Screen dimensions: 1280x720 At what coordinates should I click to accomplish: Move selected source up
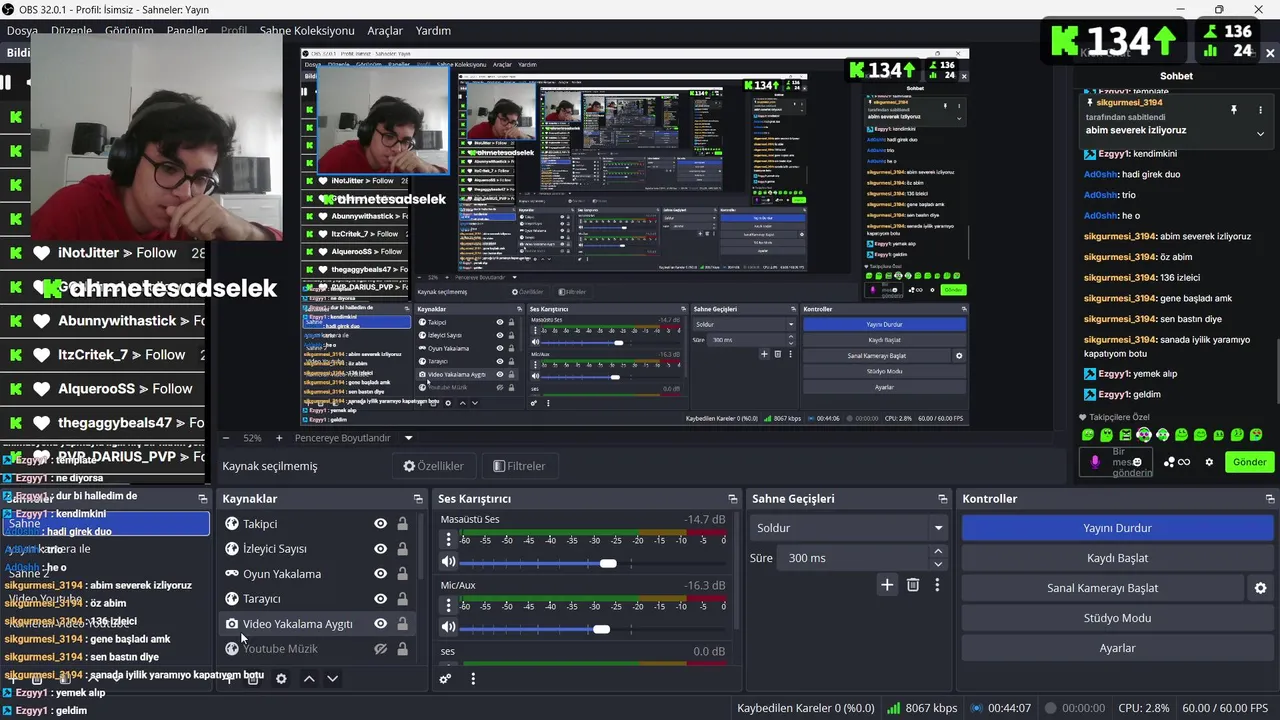pos(309,678)
